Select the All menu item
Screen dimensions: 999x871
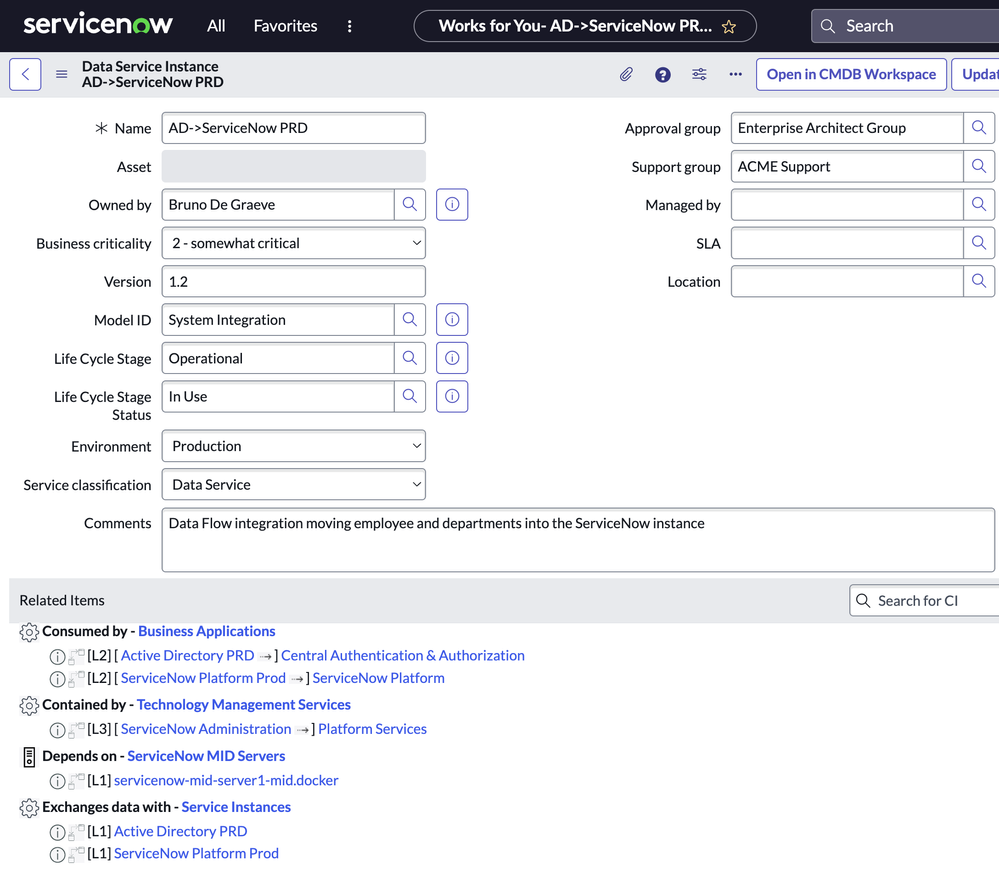coord(215,26)
